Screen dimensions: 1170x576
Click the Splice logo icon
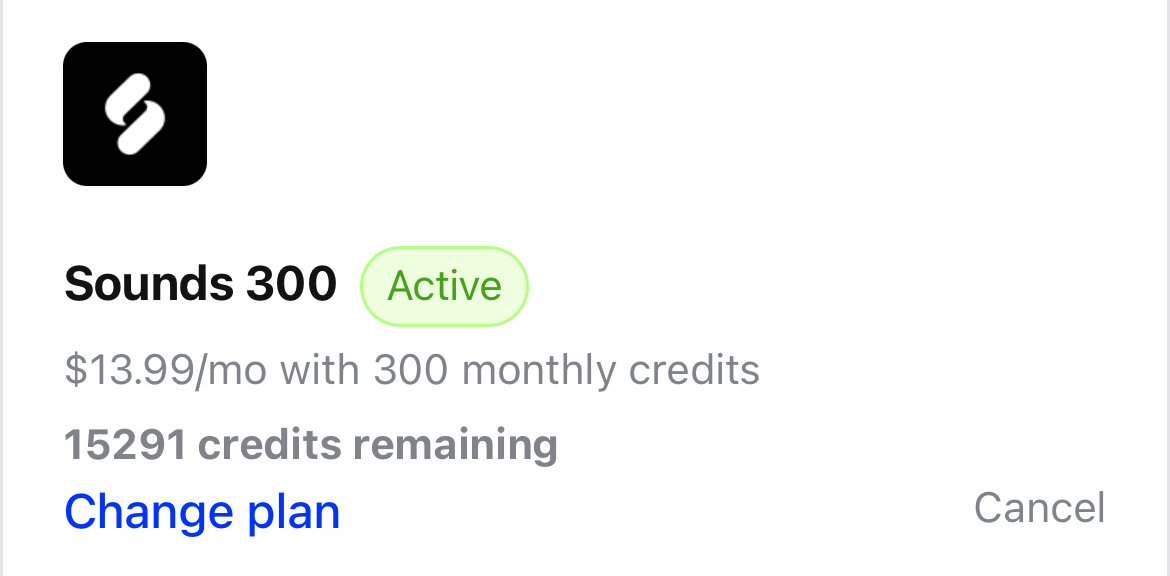click(135, 113)
